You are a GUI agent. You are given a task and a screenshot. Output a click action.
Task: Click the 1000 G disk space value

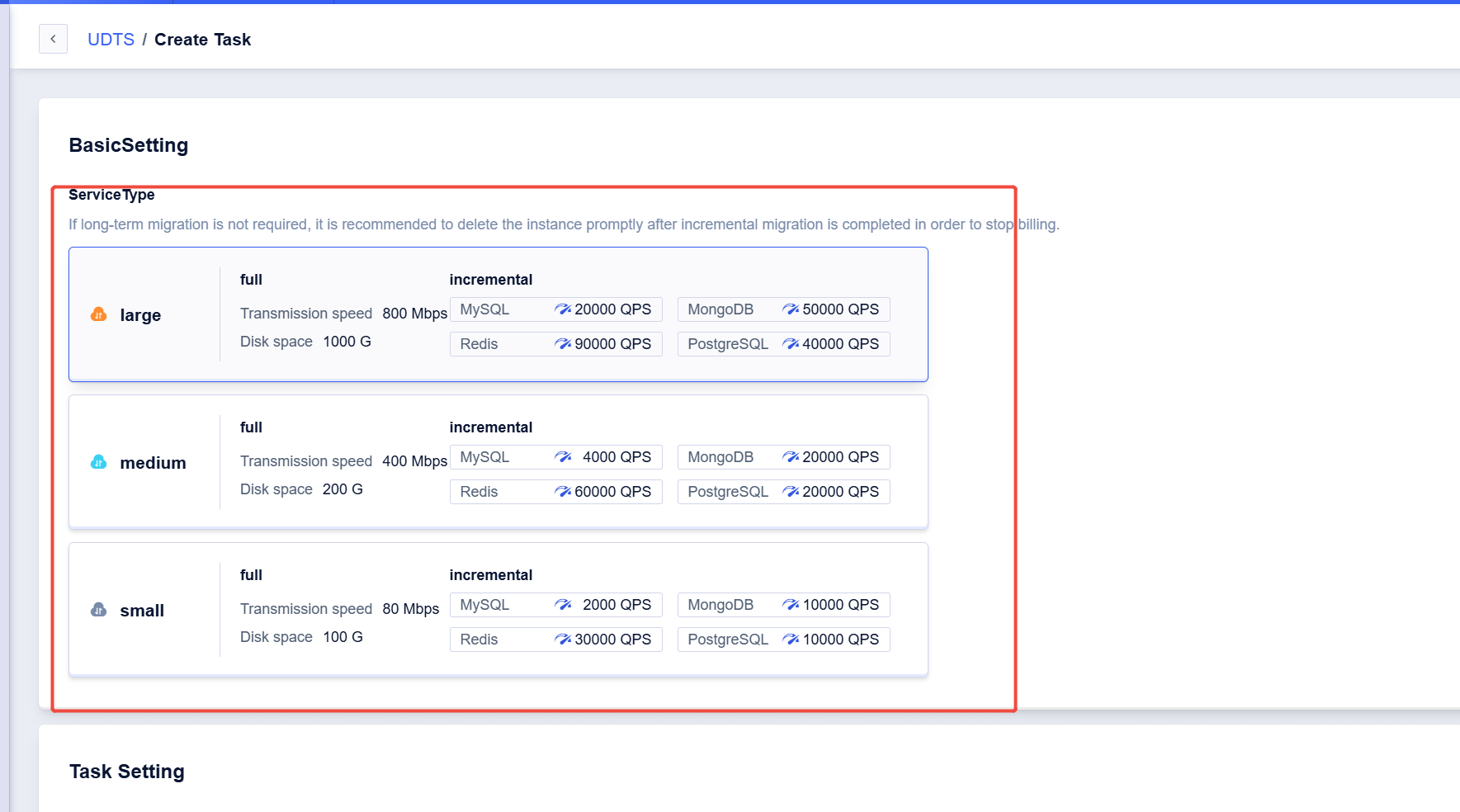pyautogui.click(x=347, y=342)
